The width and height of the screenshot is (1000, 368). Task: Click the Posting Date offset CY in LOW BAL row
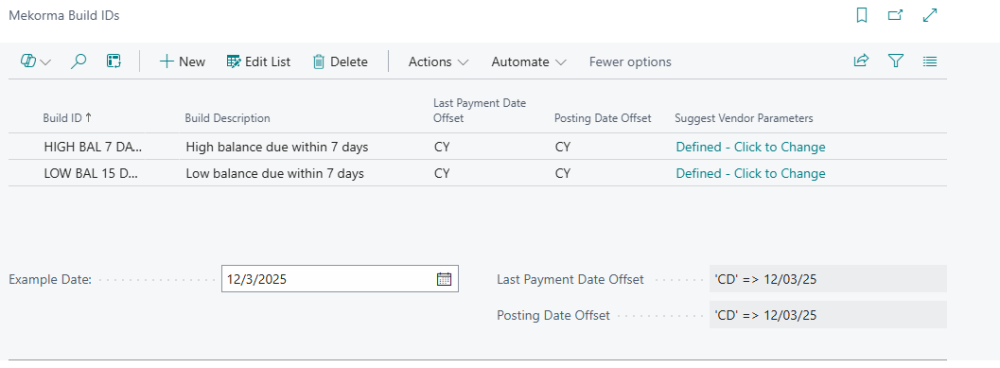pyautogui.click(x=562, y=173)
